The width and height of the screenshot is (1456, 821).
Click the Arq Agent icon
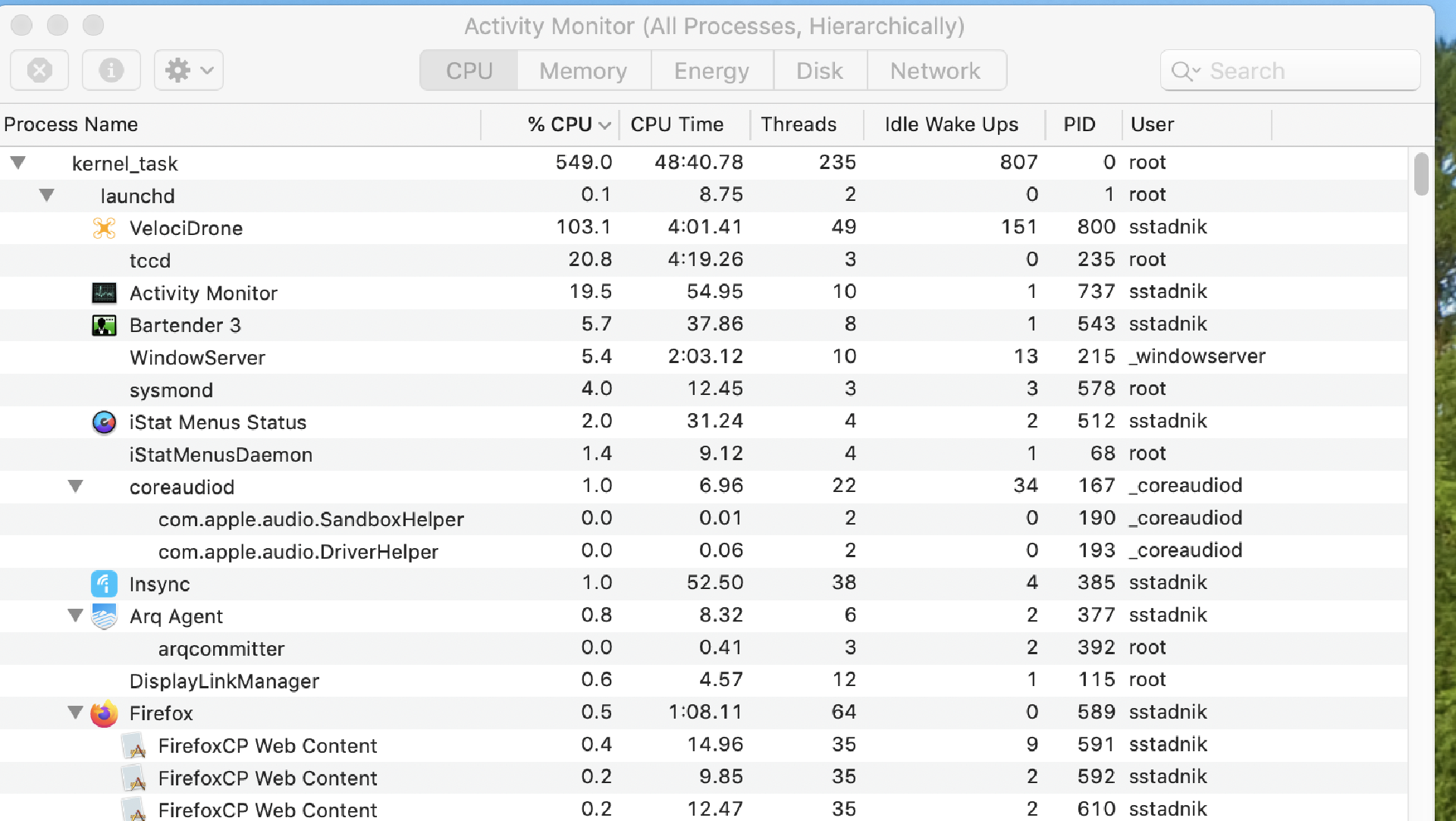pos(104,616)
